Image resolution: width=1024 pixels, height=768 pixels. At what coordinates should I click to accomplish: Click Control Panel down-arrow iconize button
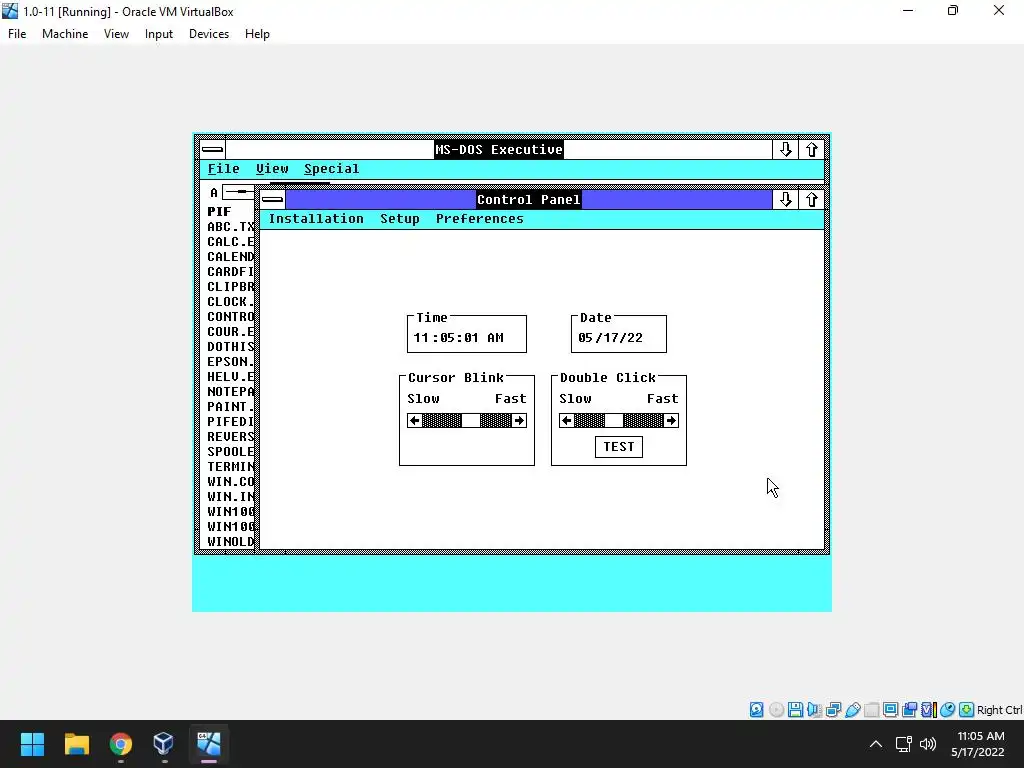point(786,199)
